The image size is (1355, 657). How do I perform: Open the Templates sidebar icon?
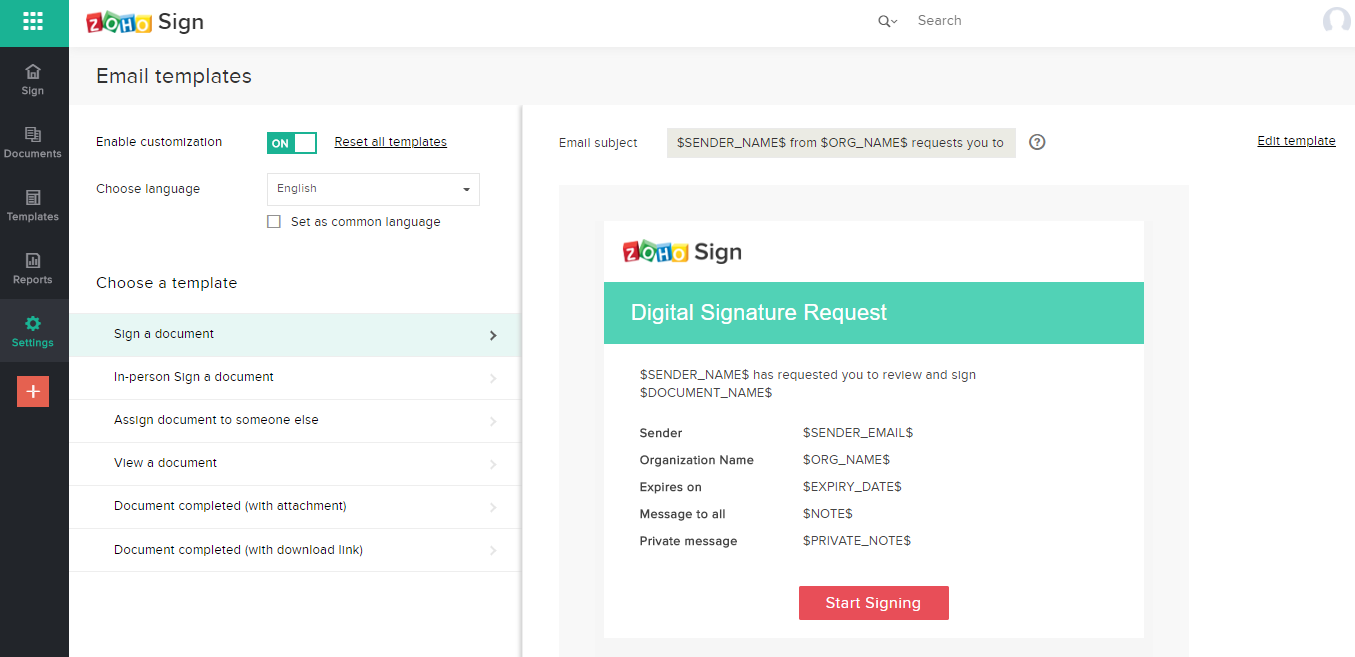point(33,198)
